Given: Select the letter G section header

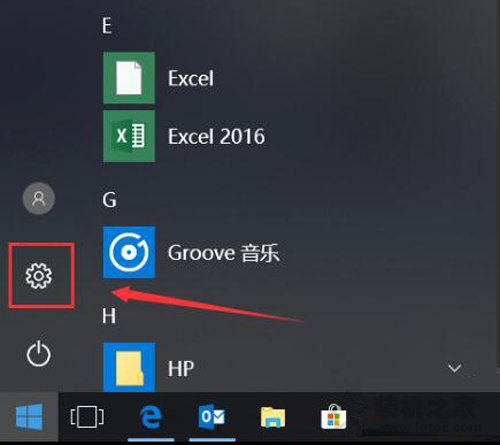Looking at the screenshot, I should pyautogui.click(x=109, y=200).
